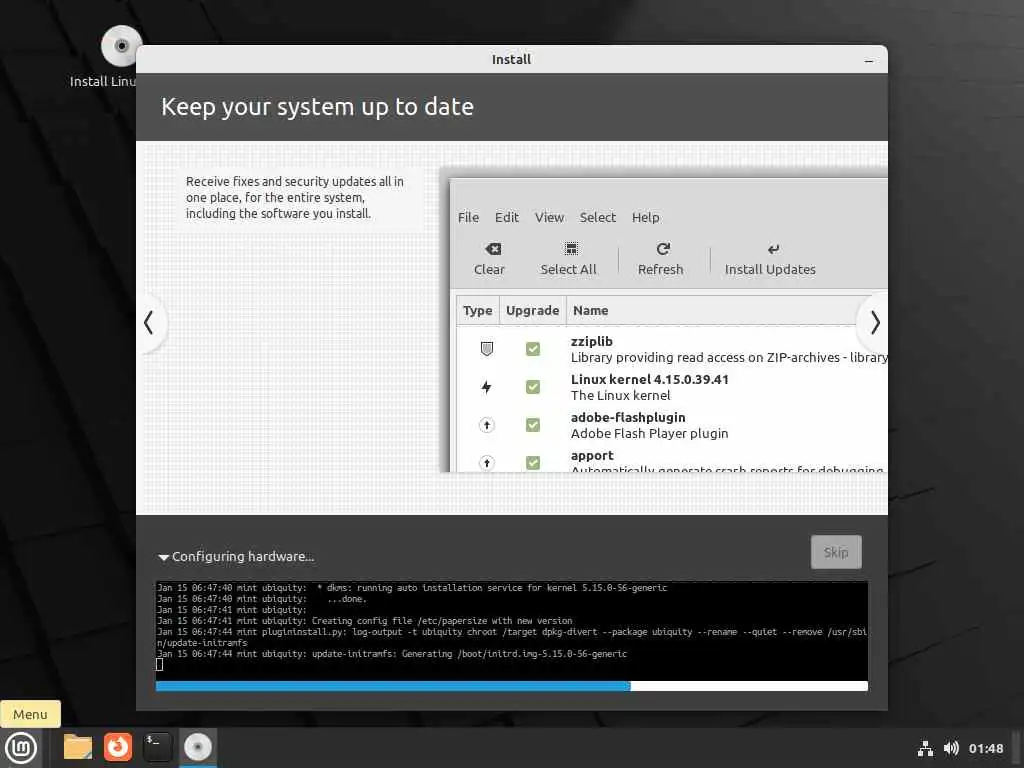
Task: Click the update-initramfs Generating log line
Action: pos(392,654)
